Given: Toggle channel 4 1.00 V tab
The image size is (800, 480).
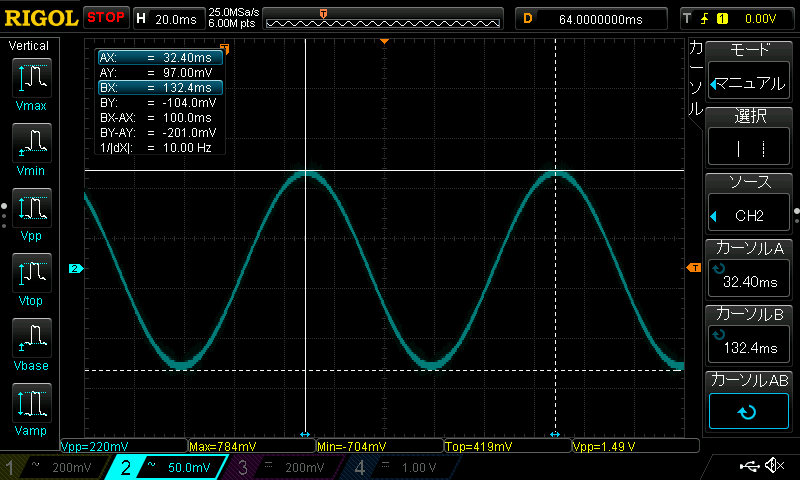Looking at the screenshot, I should pyautogui.click(x=401, y=467).
